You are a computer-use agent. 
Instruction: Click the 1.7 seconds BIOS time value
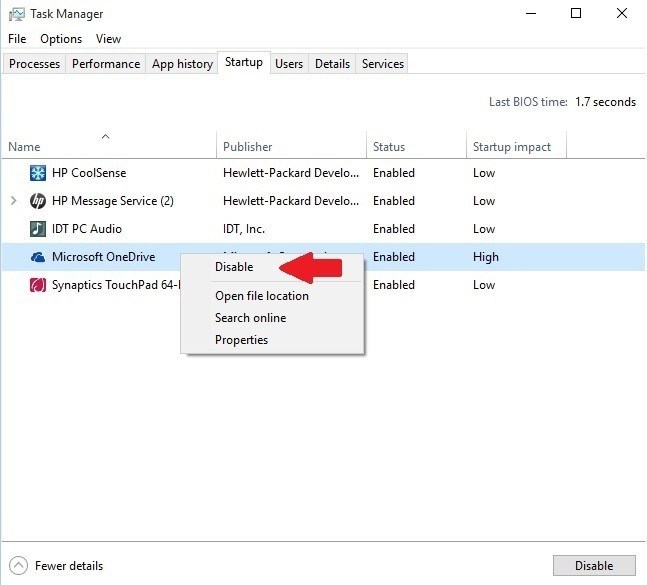tap(605, 102)
